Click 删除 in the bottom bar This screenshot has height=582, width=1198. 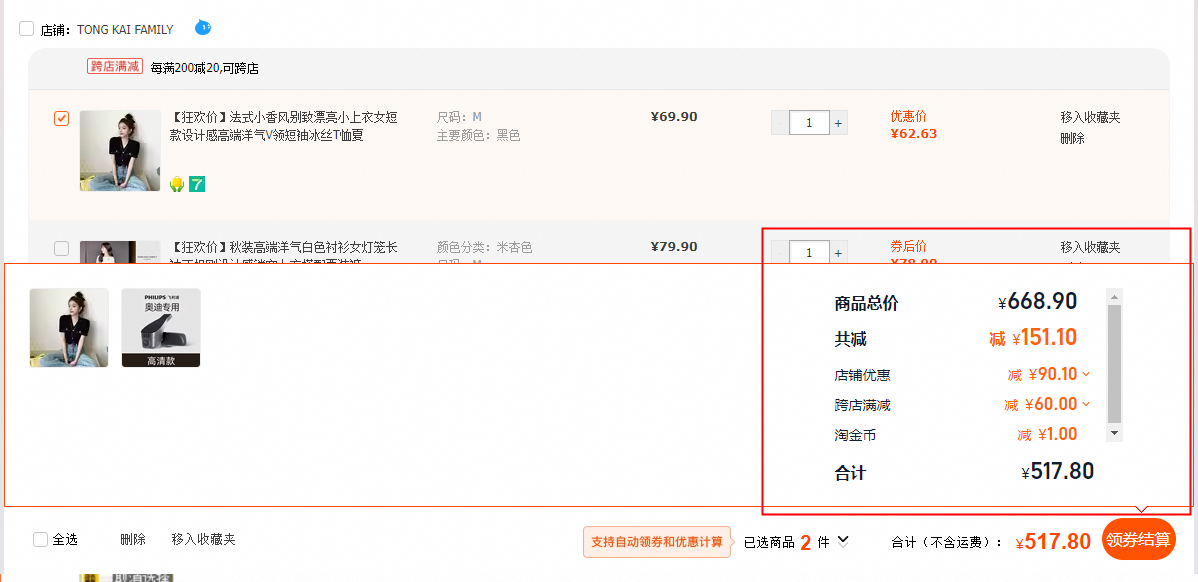coord(133,539)
